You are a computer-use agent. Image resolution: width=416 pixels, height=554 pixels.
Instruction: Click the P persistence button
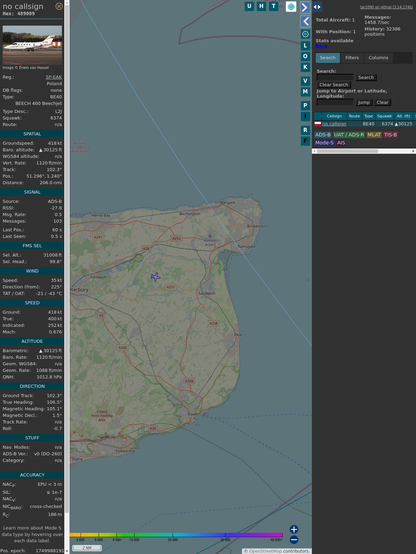tap(305, 105)
